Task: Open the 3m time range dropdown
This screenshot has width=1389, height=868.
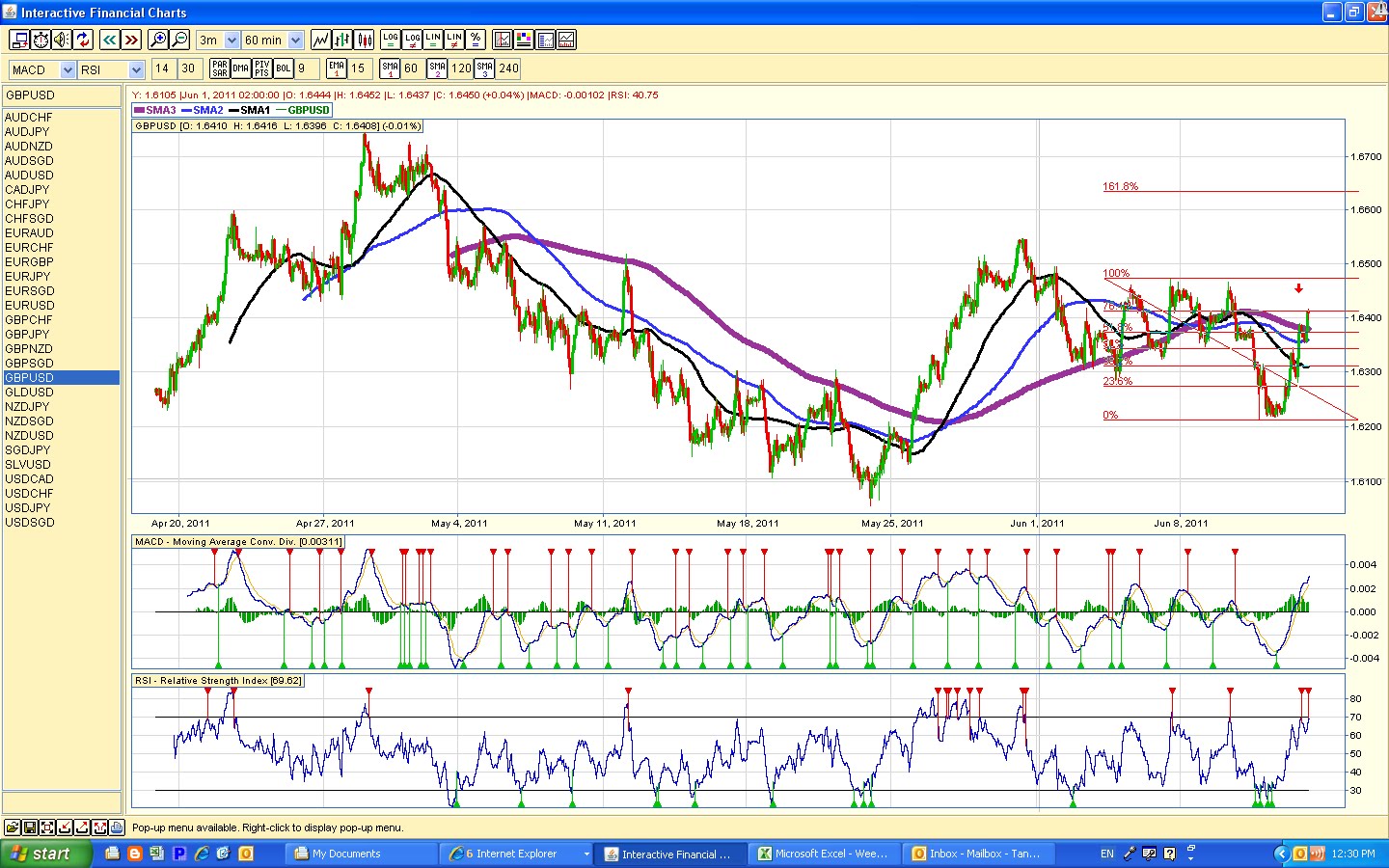Action: tap(231, 41)
